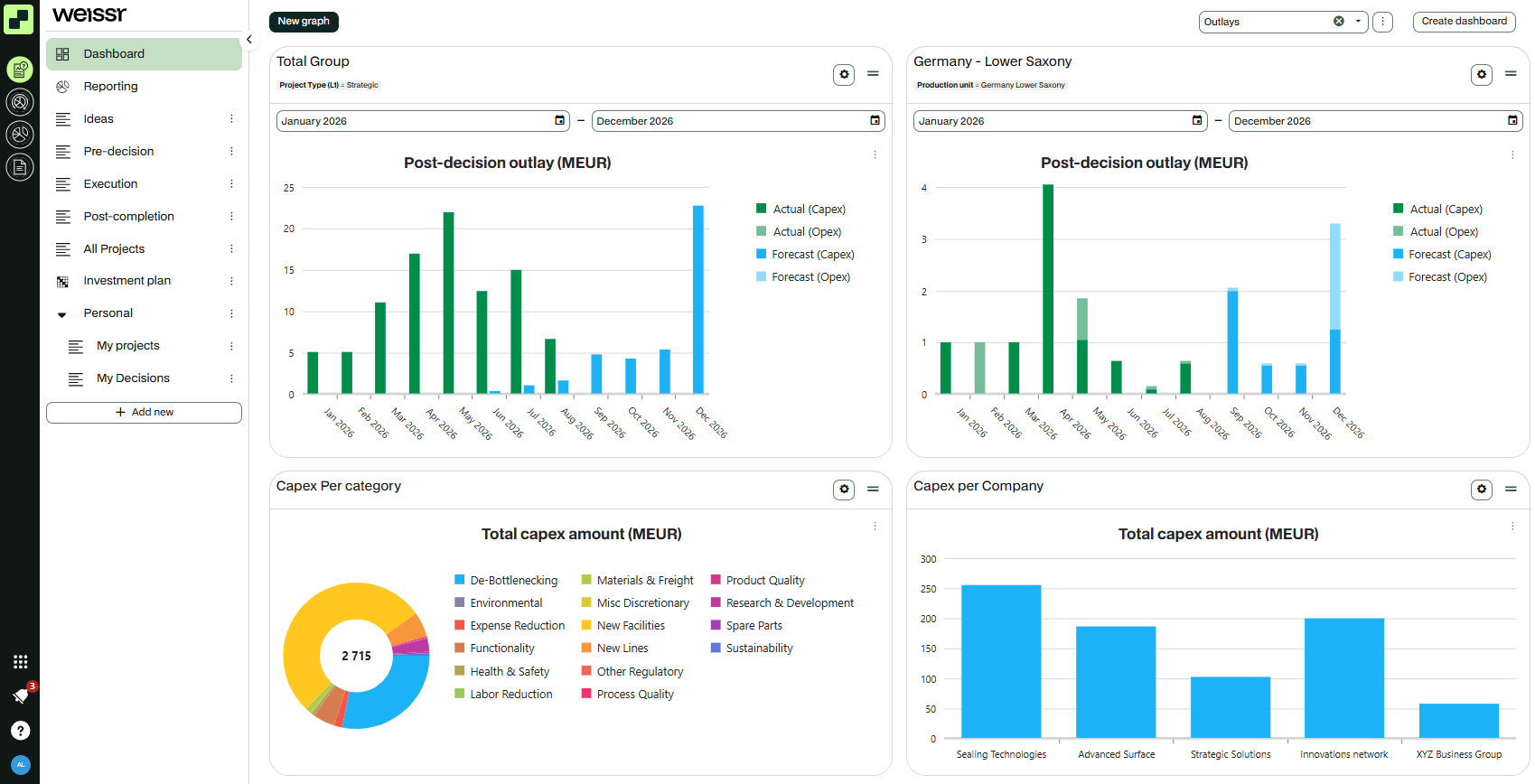Open All Projects in the sidebar
Screen dimensions: 1535x784
pos(145,249)
